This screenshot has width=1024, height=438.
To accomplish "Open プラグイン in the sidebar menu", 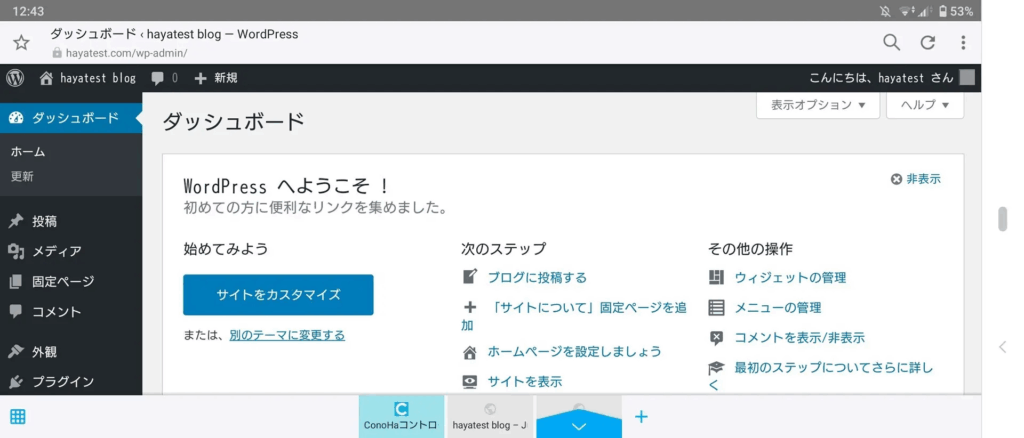I will tap(62, 381).
